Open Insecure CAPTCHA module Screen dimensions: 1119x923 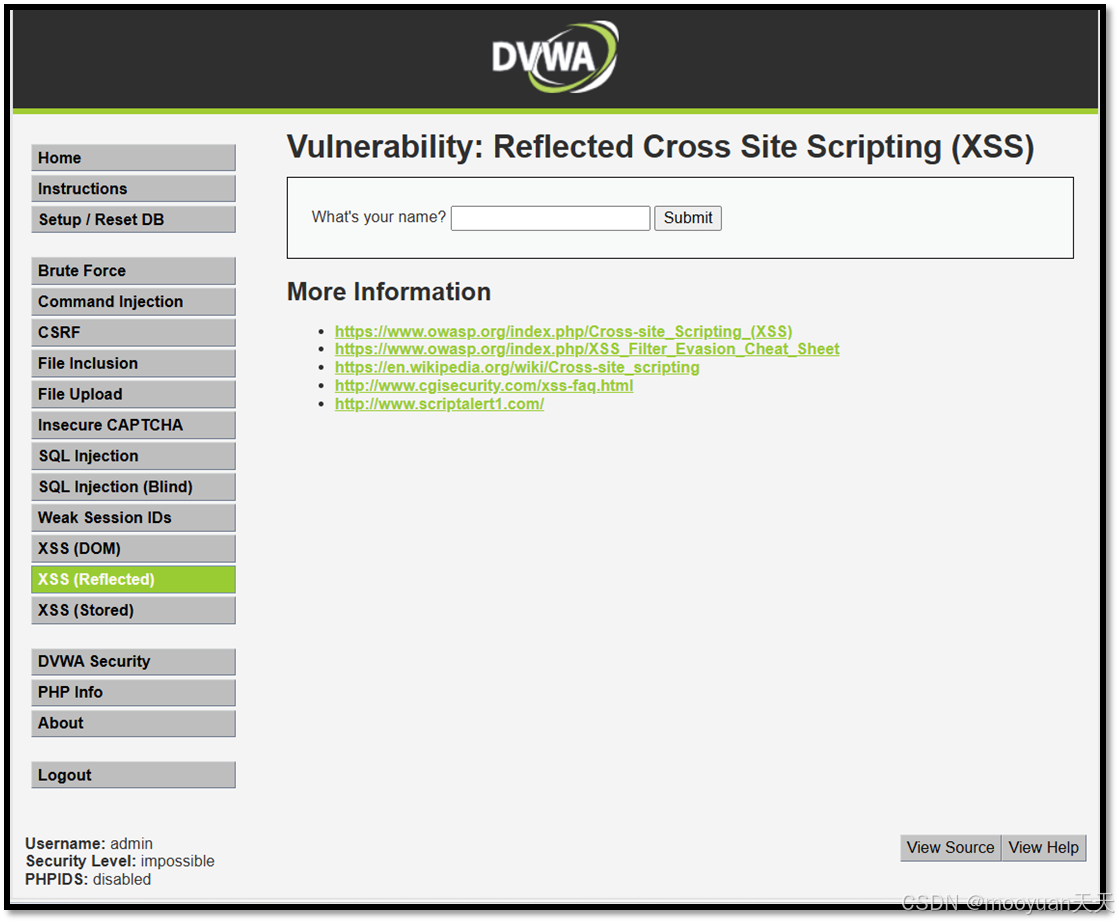133,425
